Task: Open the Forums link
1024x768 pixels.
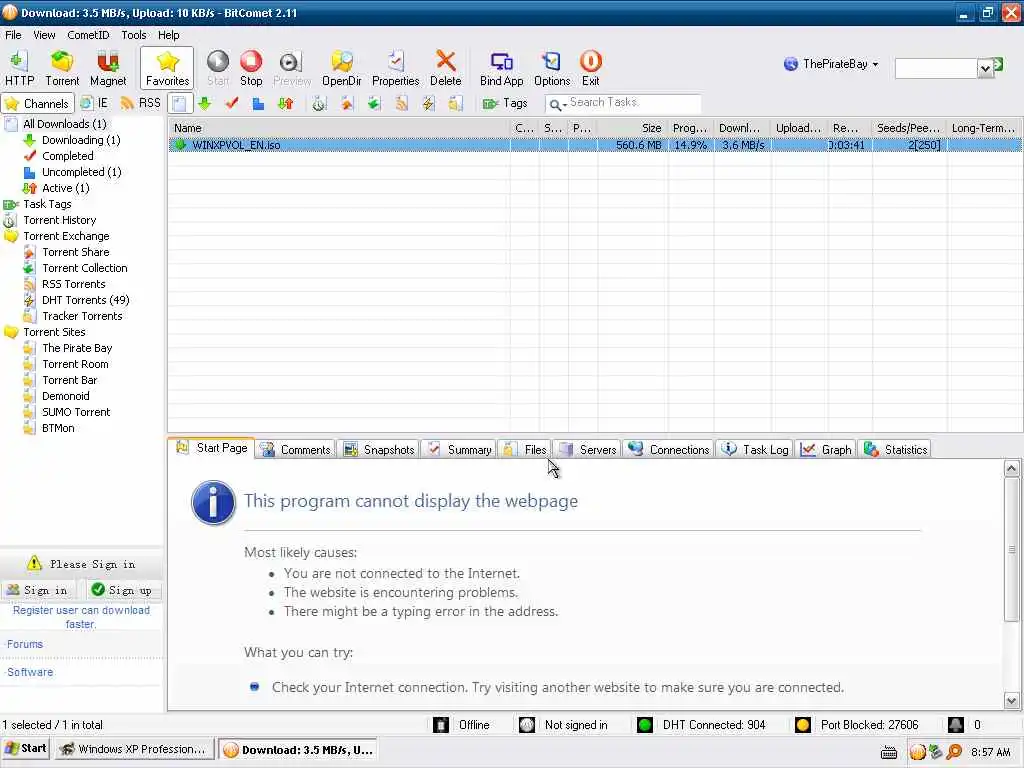Action: click(25, 644)
